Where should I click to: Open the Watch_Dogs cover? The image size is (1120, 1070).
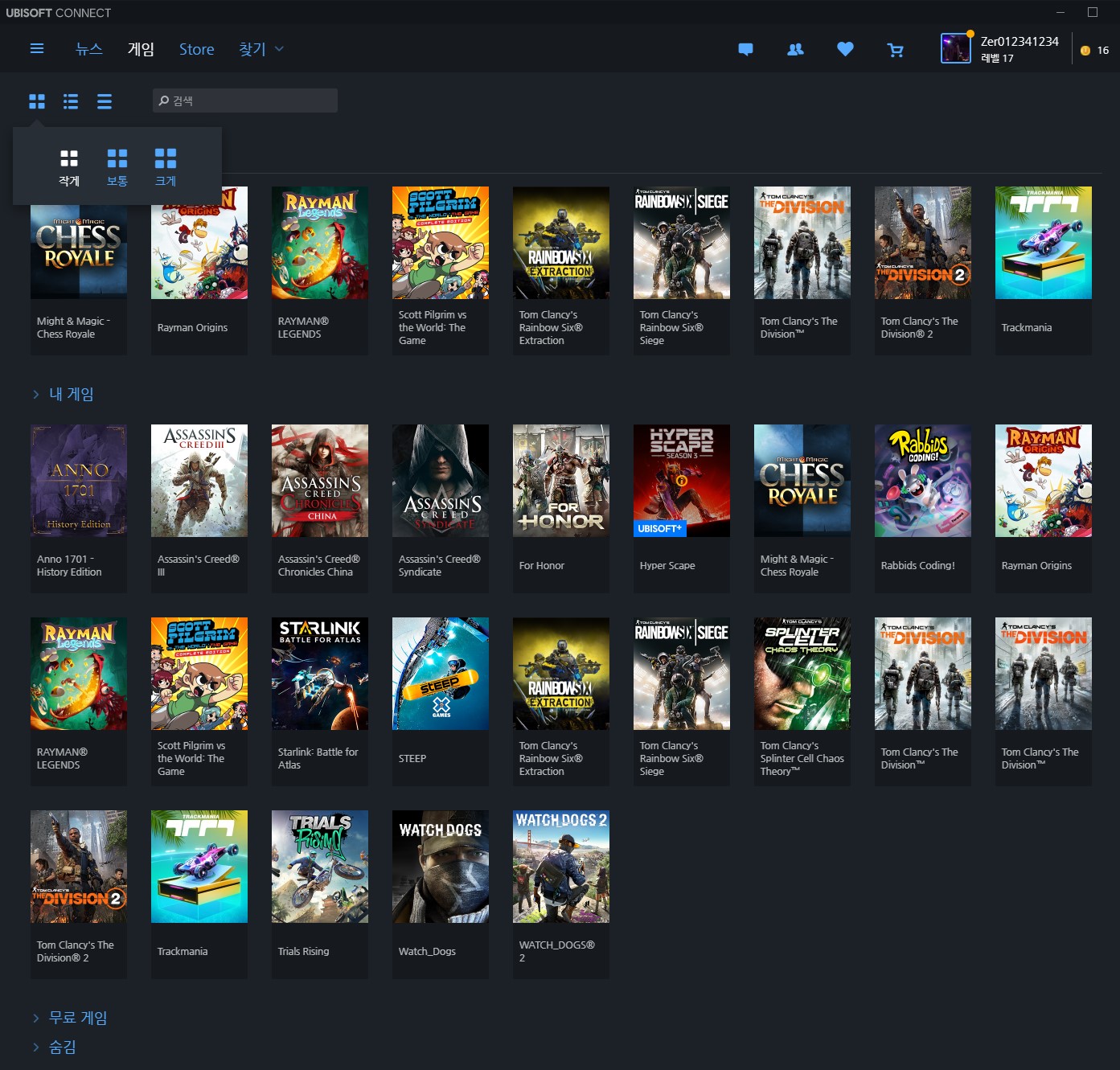click(x=441, y=867)
